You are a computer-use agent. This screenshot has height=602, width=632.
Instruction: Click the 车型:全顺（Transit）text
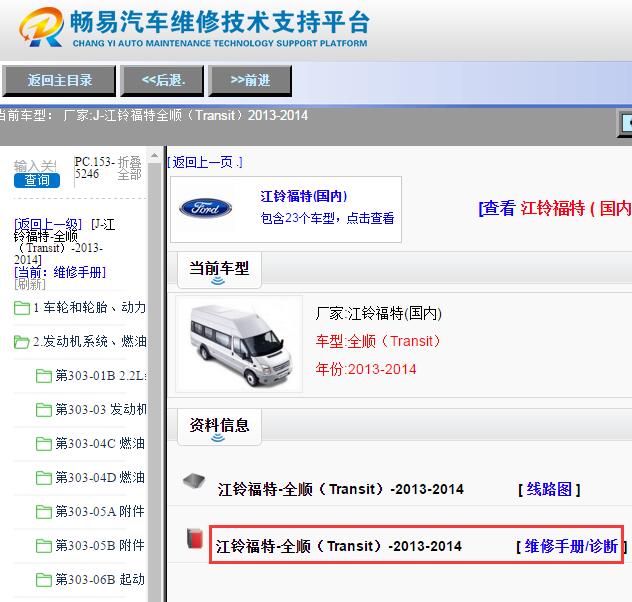click(378, 341)
